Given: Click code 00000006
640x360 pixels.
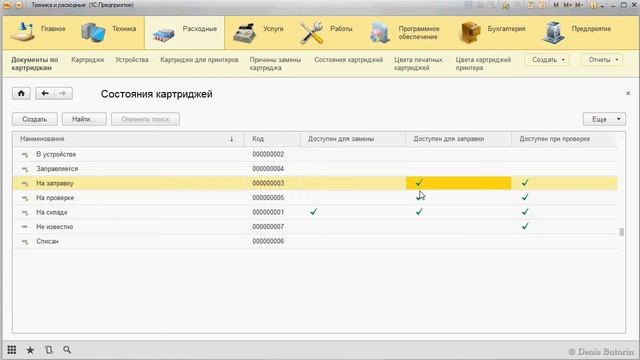Looking at the screenshot, I should [x=268, y=241].
